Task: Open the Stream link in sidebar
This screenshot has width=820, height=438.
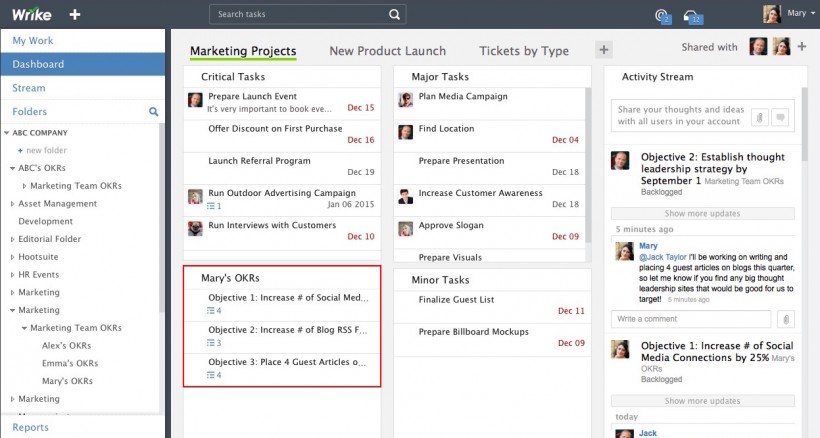Action: pos(29,88)
